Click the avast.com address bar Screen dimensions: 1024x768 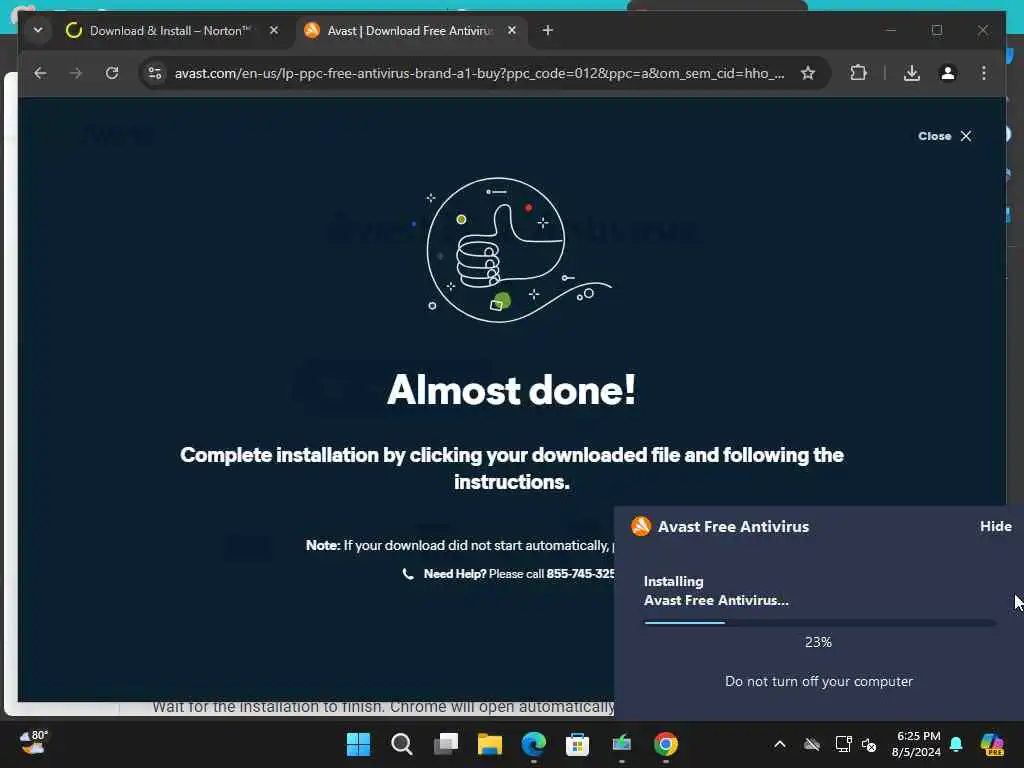click(479, 73)
